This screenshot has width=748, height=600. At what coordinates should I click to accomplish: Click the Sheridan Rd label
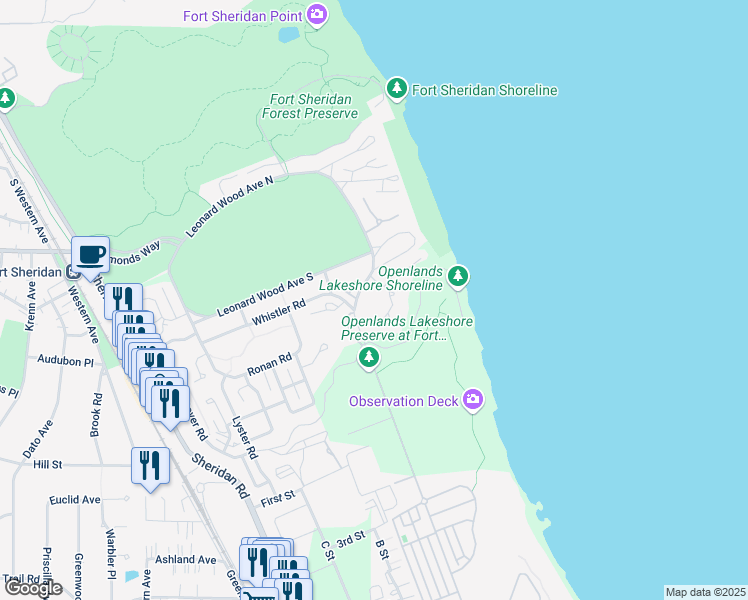[221, 476]
